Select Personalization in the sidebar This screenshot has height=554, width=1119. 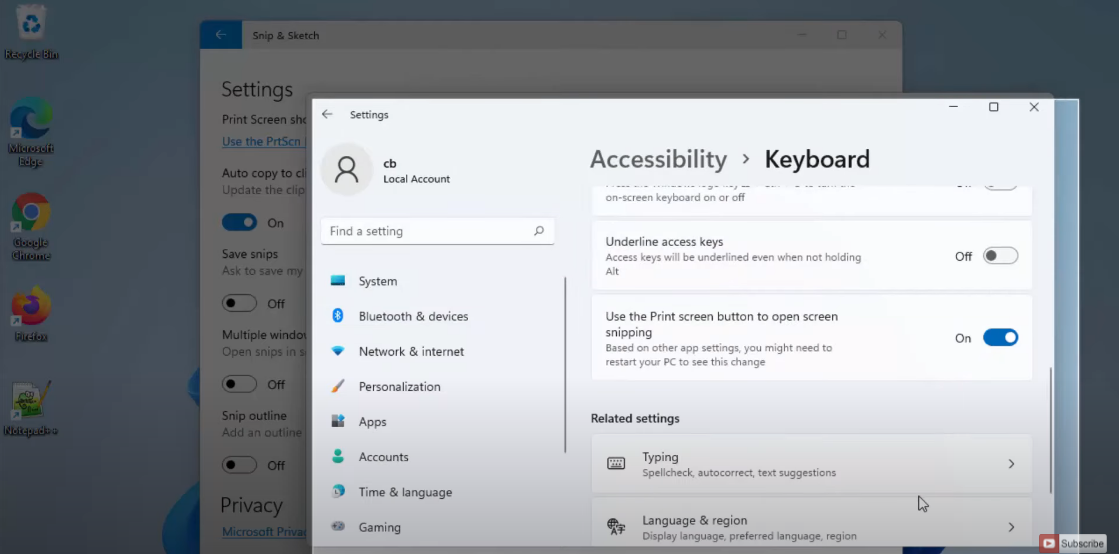399,387
